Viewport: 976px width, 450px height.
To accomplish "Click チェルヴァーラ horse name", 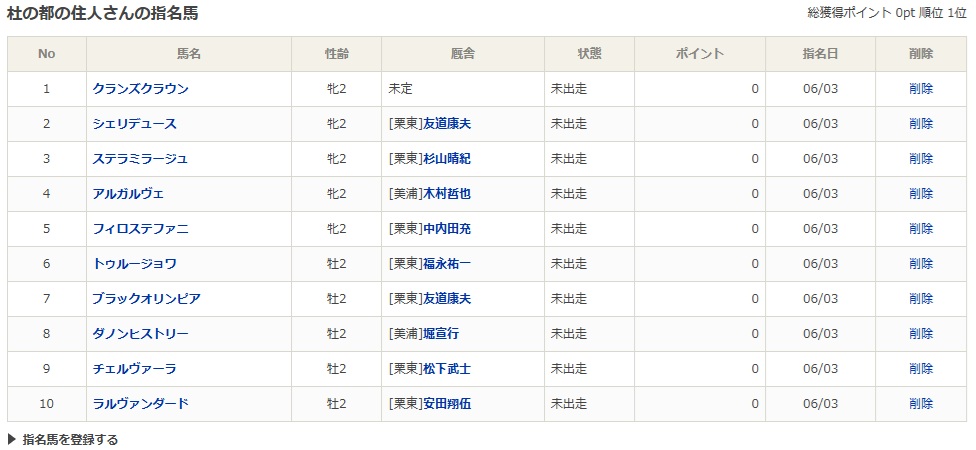I will click(134, 369).
